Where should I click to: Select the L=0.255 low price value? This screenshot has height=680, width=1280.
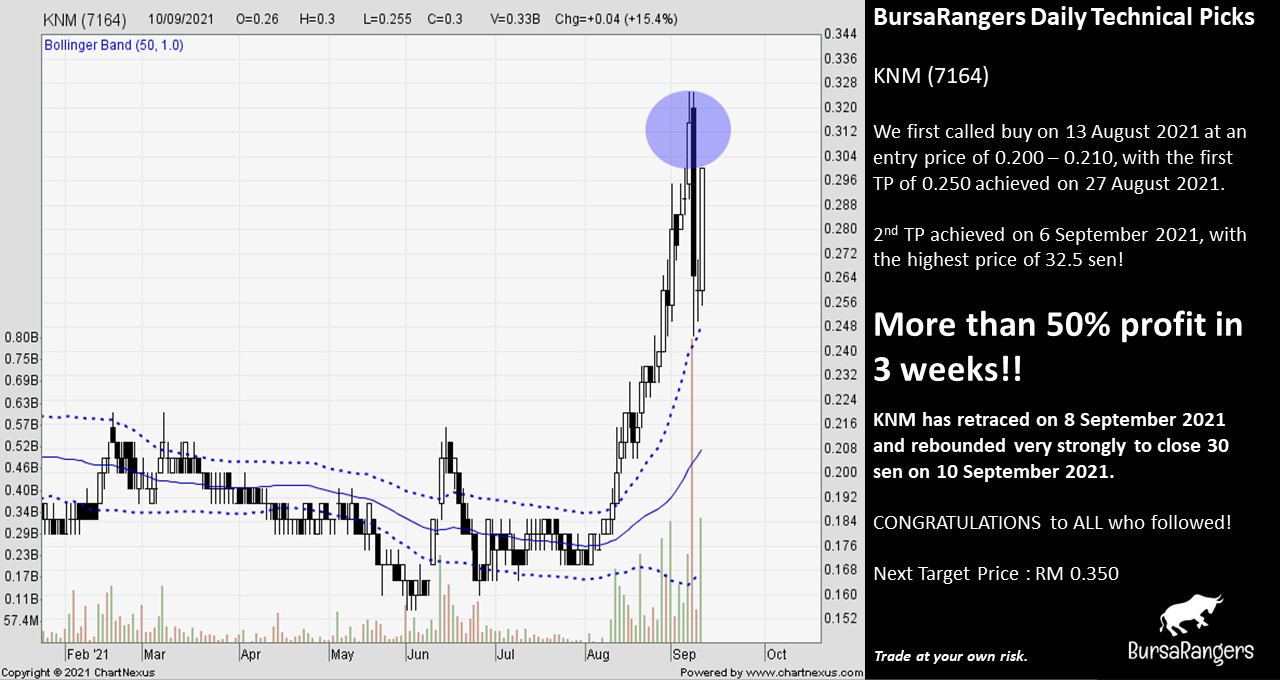(x=389, y=19)
